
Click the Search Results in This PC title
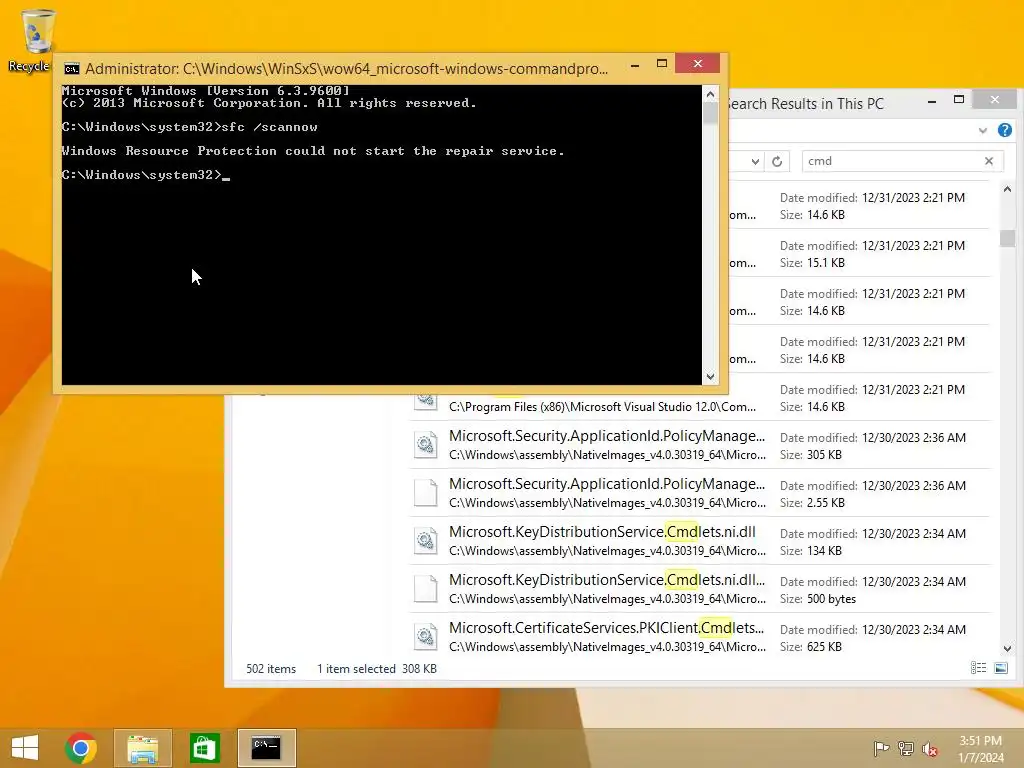click(805, 104)
